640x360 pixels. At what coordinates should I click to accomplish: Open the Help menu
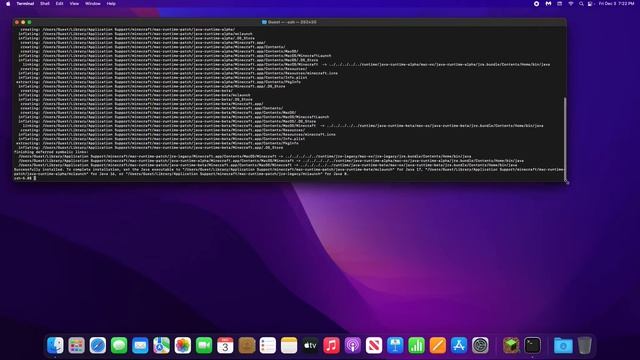coord(111,4)
